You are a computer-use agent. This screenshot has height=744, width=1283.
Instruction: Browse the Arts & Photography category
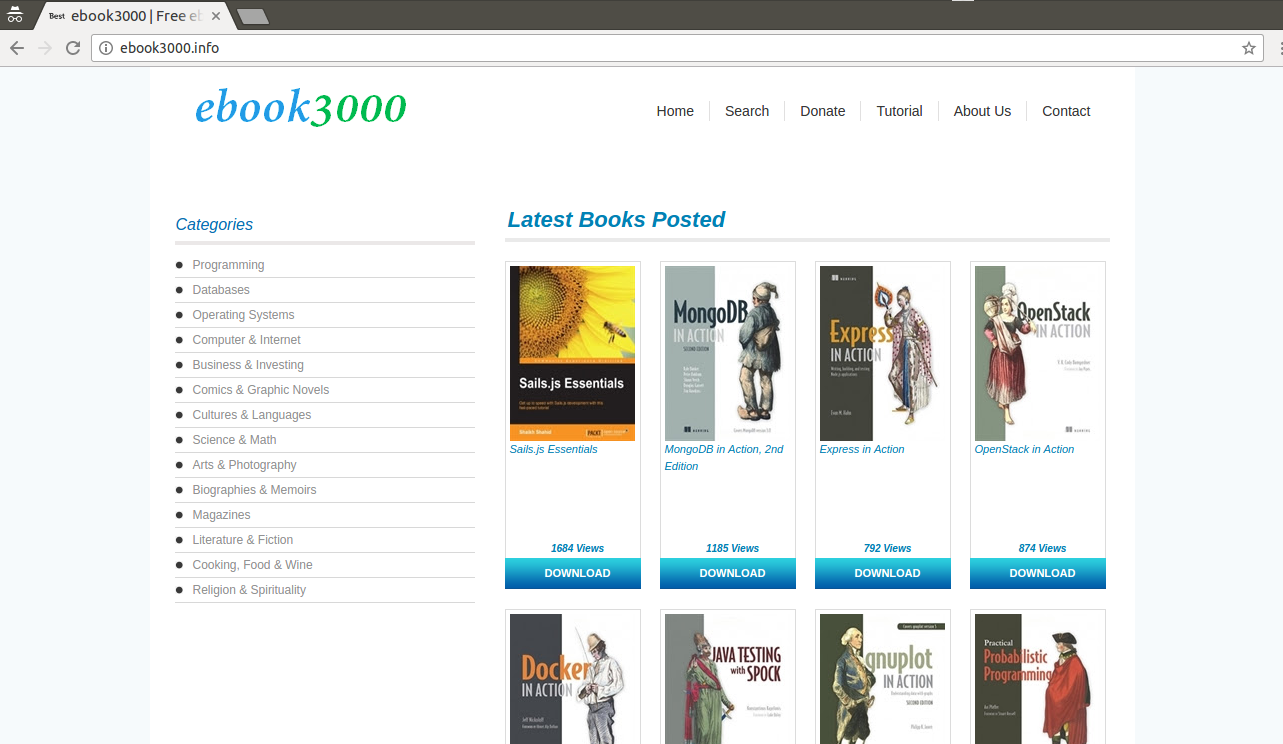[244, 465]
